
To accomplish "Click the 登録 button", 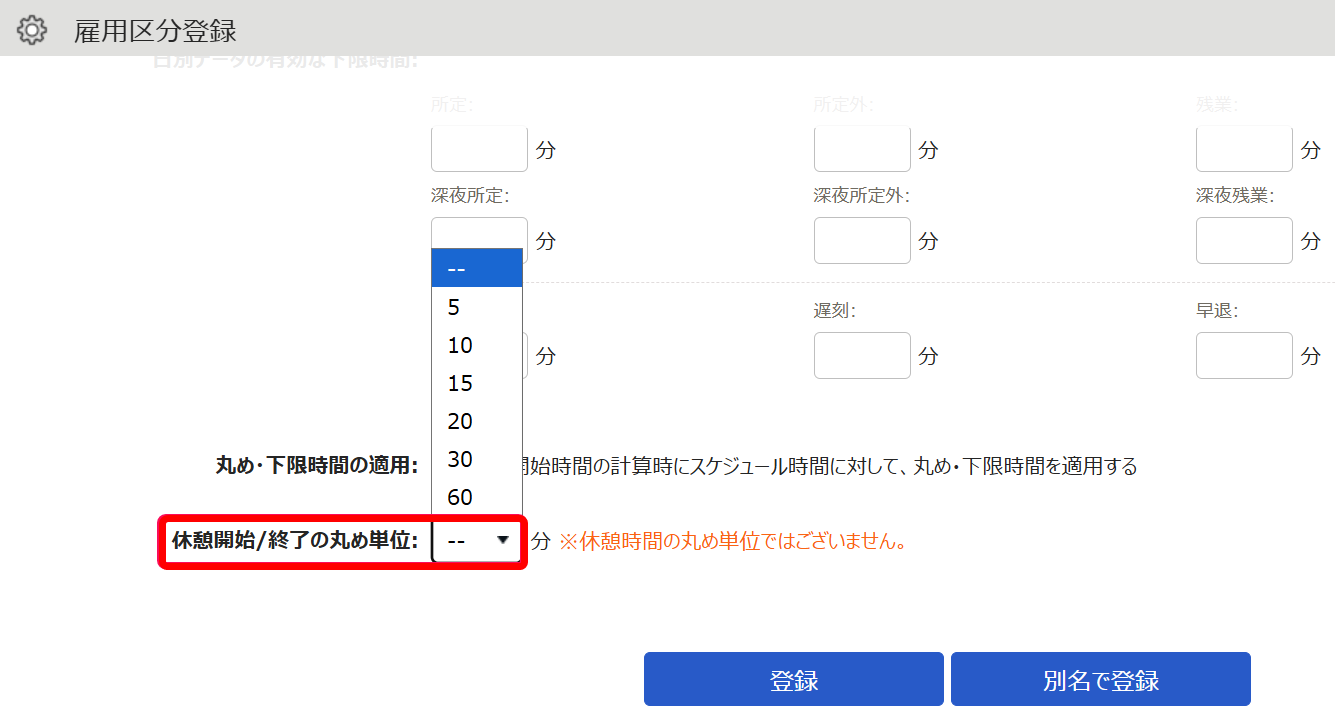I will point(794,680).
